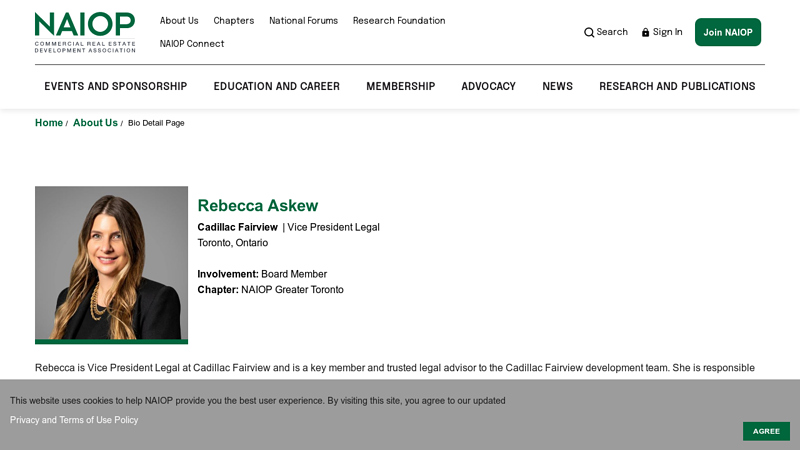Open Events and Sponsorship menu
The image size is (800, 450).
pos(116,86)
